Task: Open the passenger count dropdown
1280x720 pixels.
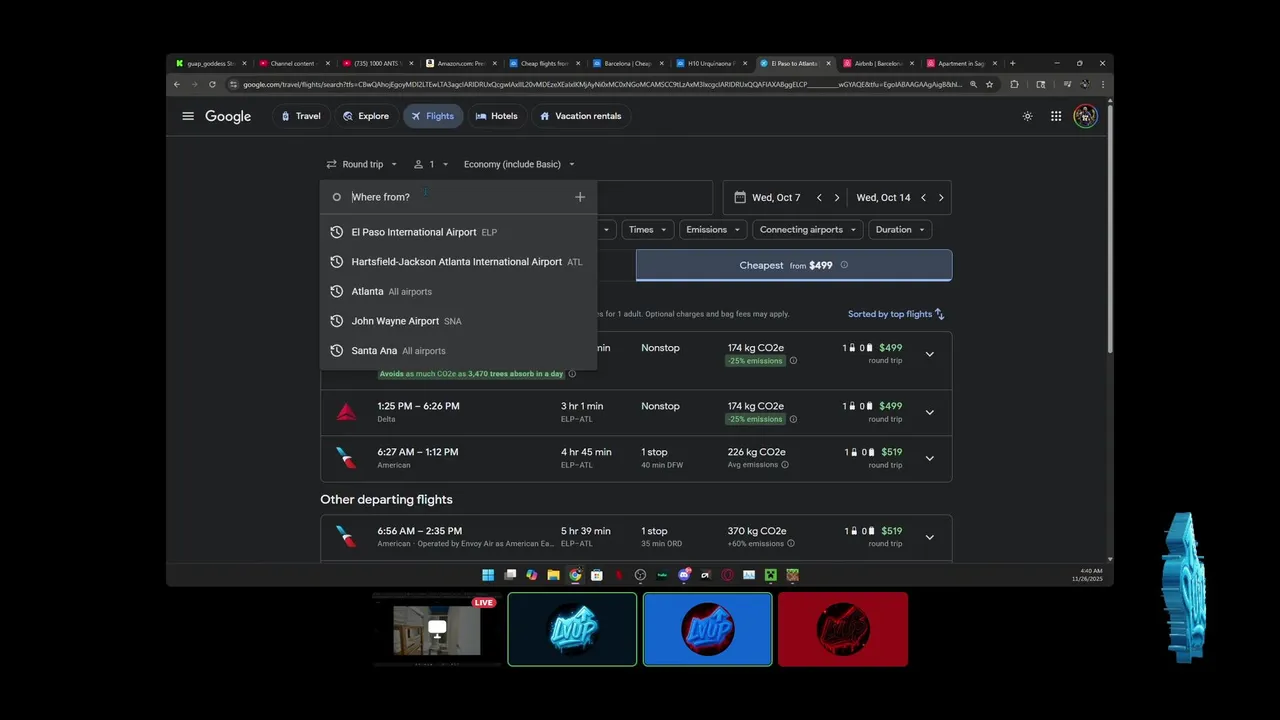Action: tap(431, 164)
